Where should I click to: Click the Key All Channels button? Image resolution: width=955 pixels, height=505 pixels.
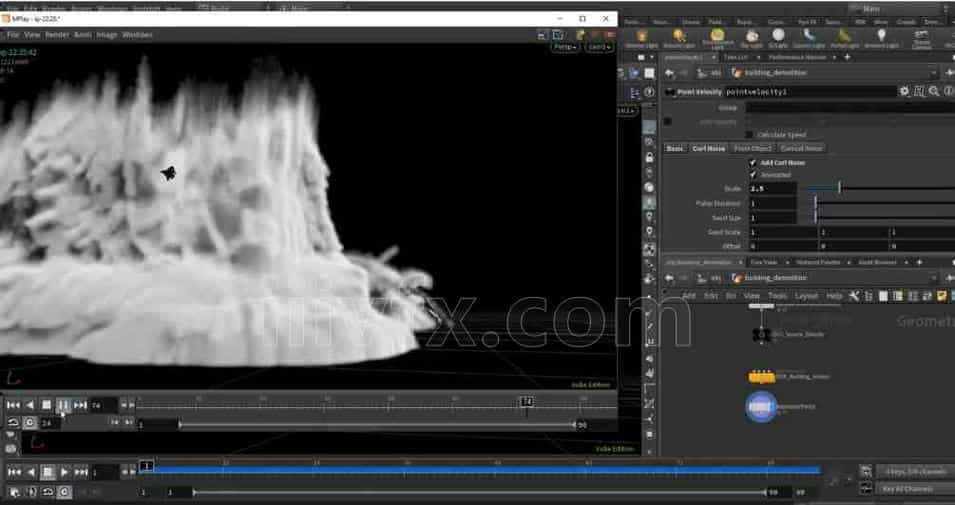pos(915,489)
